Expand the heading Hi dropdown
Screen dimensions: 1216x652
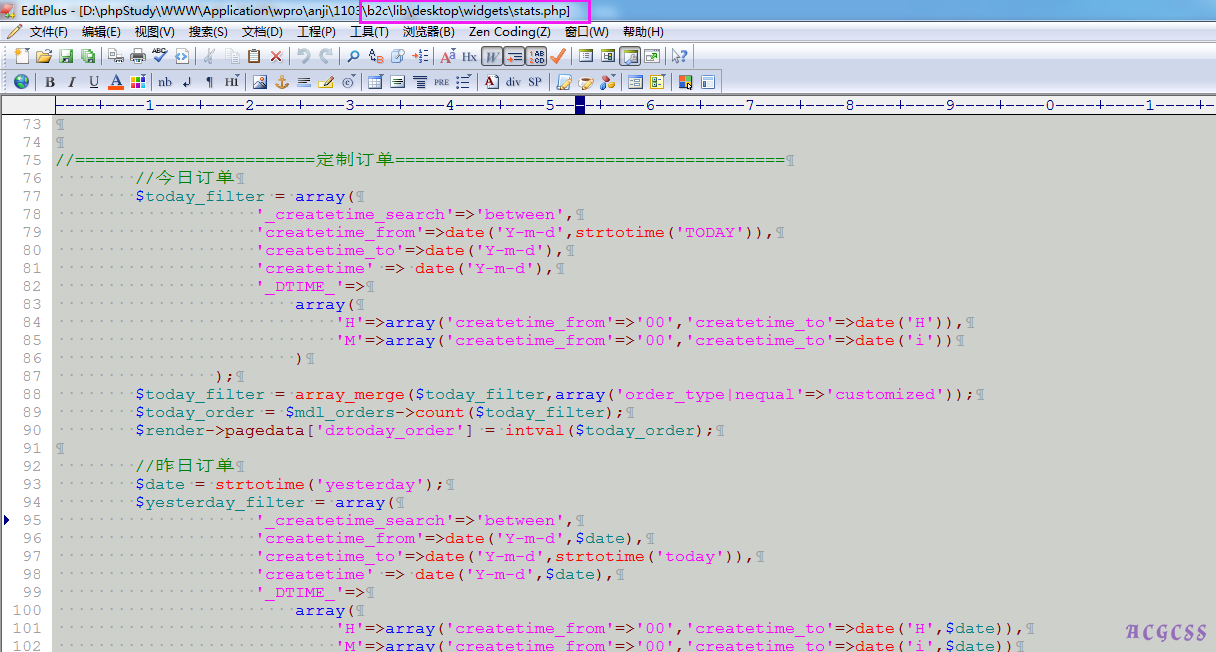coord(231,82)
